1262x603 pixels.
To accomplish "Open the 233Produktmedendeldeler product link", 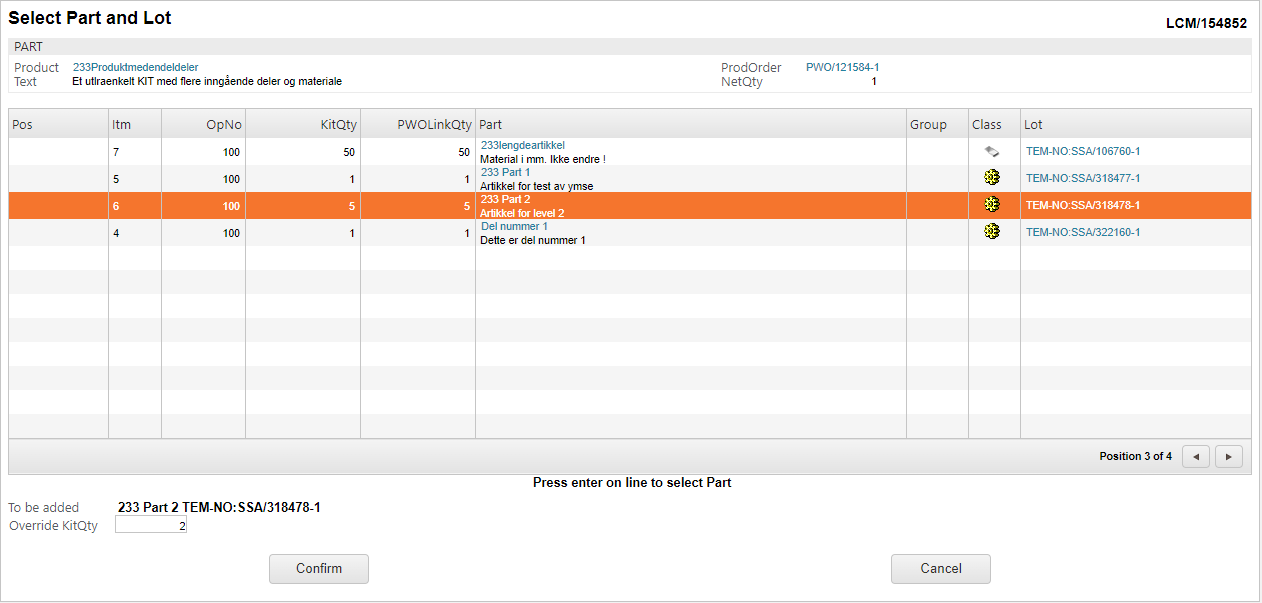I will coord(135,67).
